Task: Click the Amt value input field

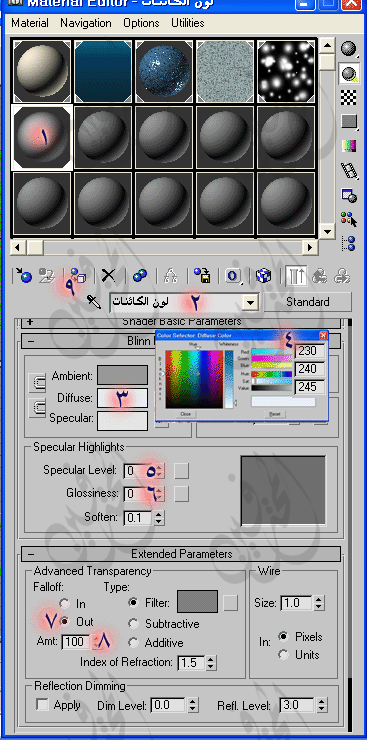Action: (77, 642)
